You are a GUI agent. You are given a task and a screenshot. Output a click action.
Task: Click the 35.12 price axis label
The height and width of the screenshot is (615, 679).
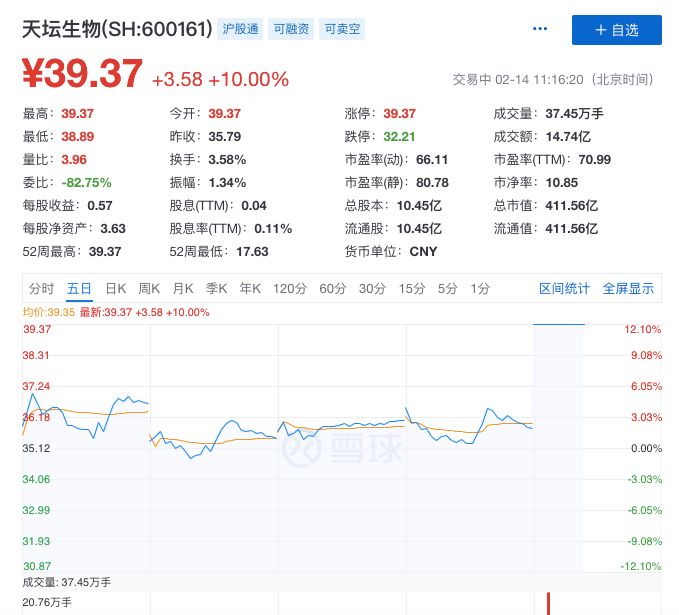point(36,448)
